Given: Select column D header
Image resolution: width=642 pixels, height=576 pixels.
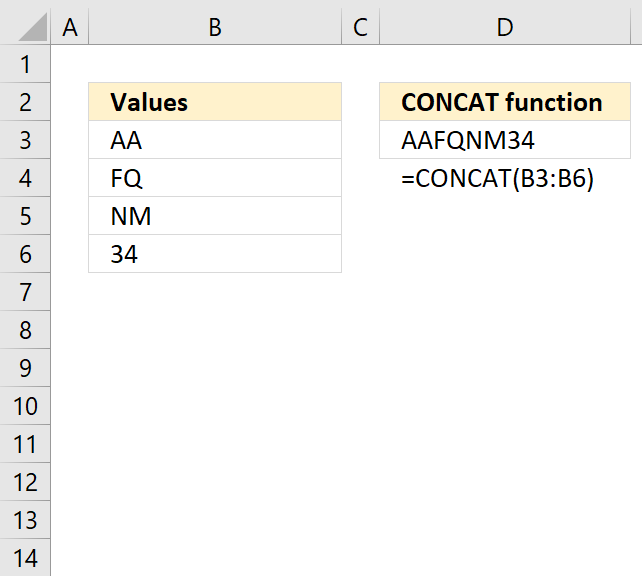Looking at the screenshot, I should (x=505, y=27).
